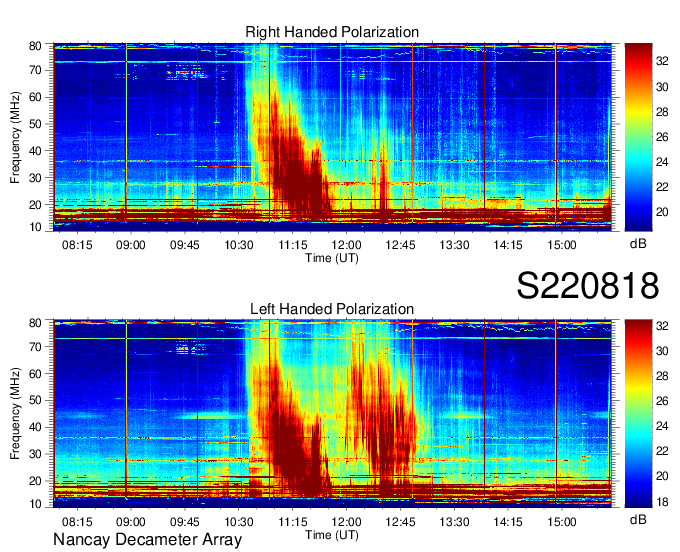Image resolution: width=680 pixels, height=552 pixels.
Task: Click 18 dB label on Left Handed colorbar
Action: click(662, 502)
